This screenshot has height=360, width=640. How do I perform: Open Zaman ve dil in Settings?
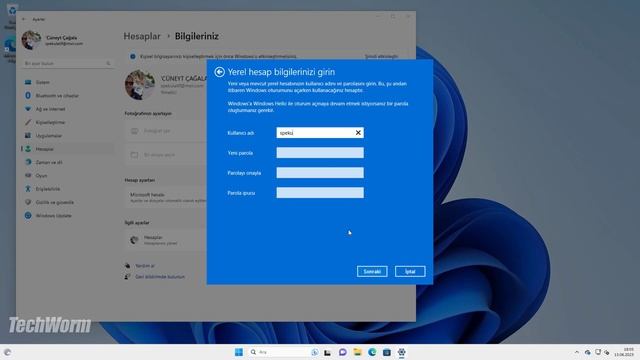(67, 162)
